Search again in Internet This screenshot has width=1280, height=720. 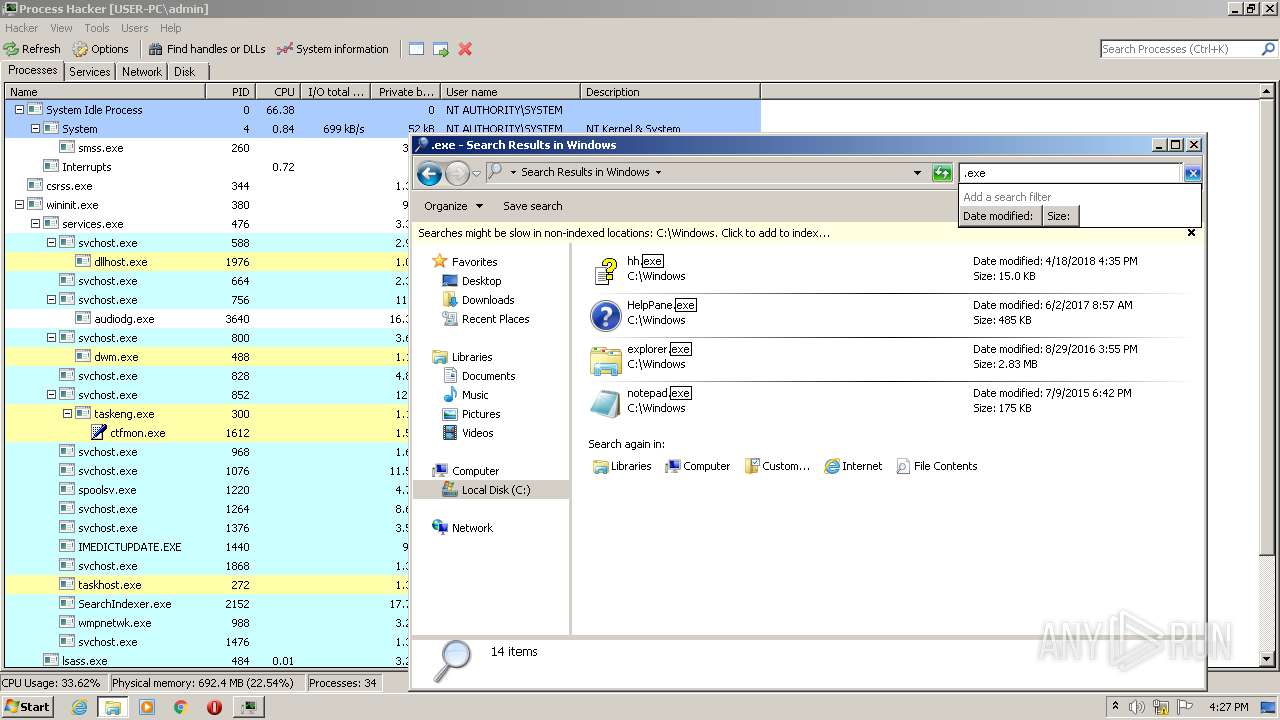coord(853,466)
